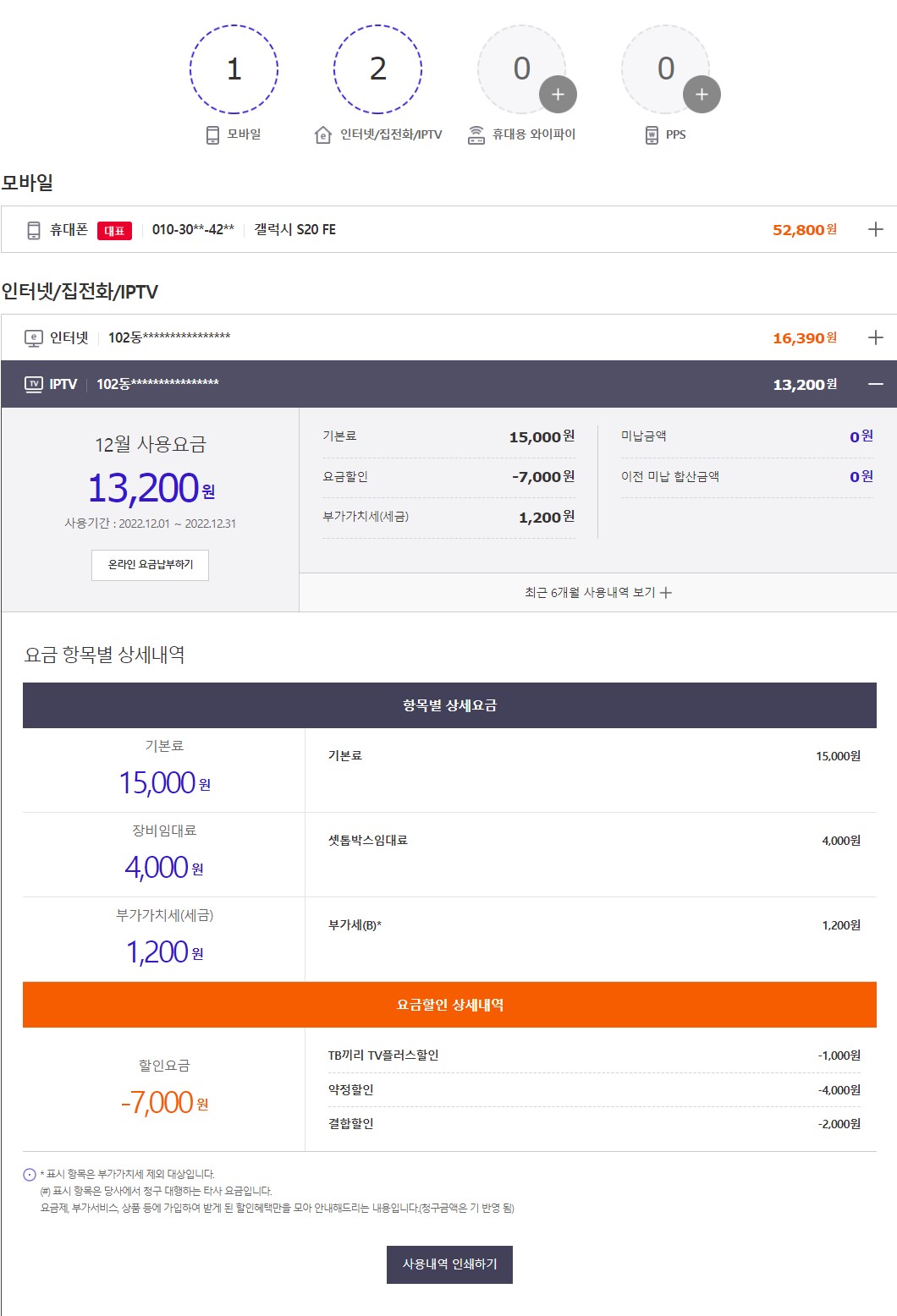Expand the mobile phone 52,800원 row

tap(876, 229)
